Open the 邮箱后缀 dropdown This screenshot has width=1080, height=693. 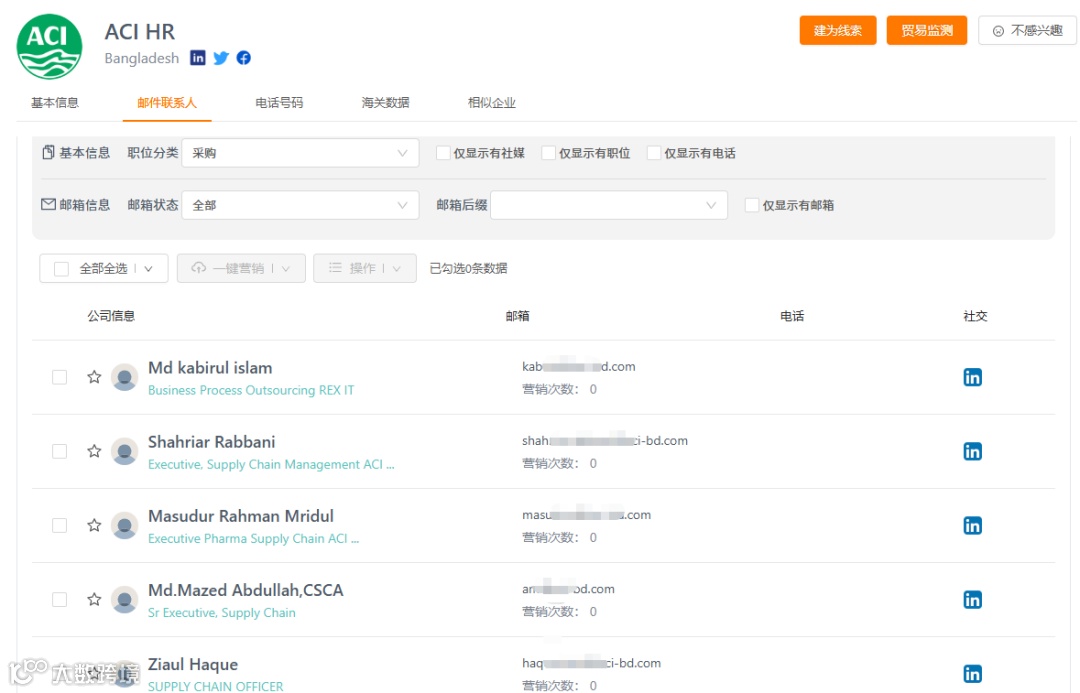point(609,205)
